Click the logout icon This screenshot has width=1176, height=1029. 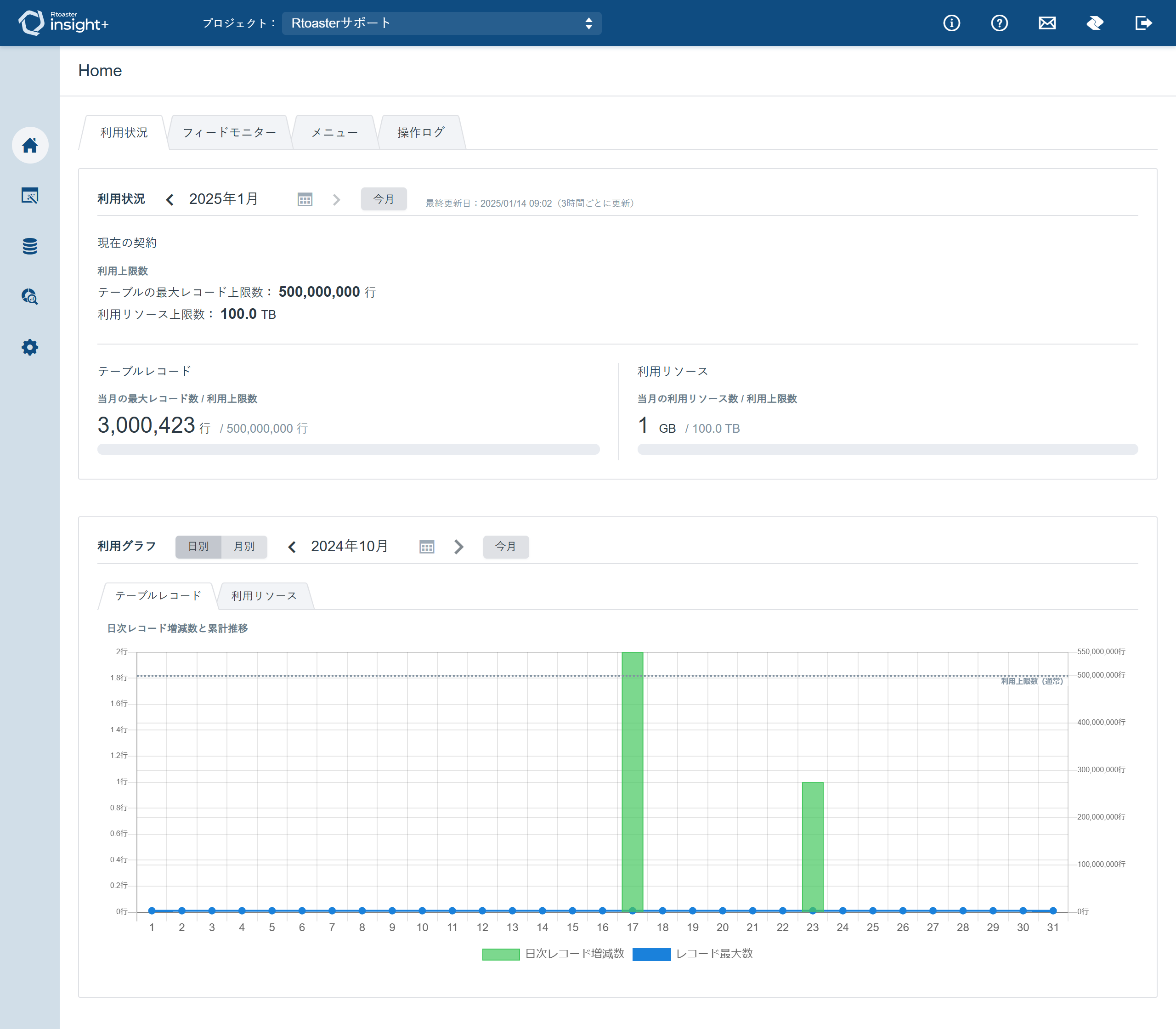pos(1143,23)
